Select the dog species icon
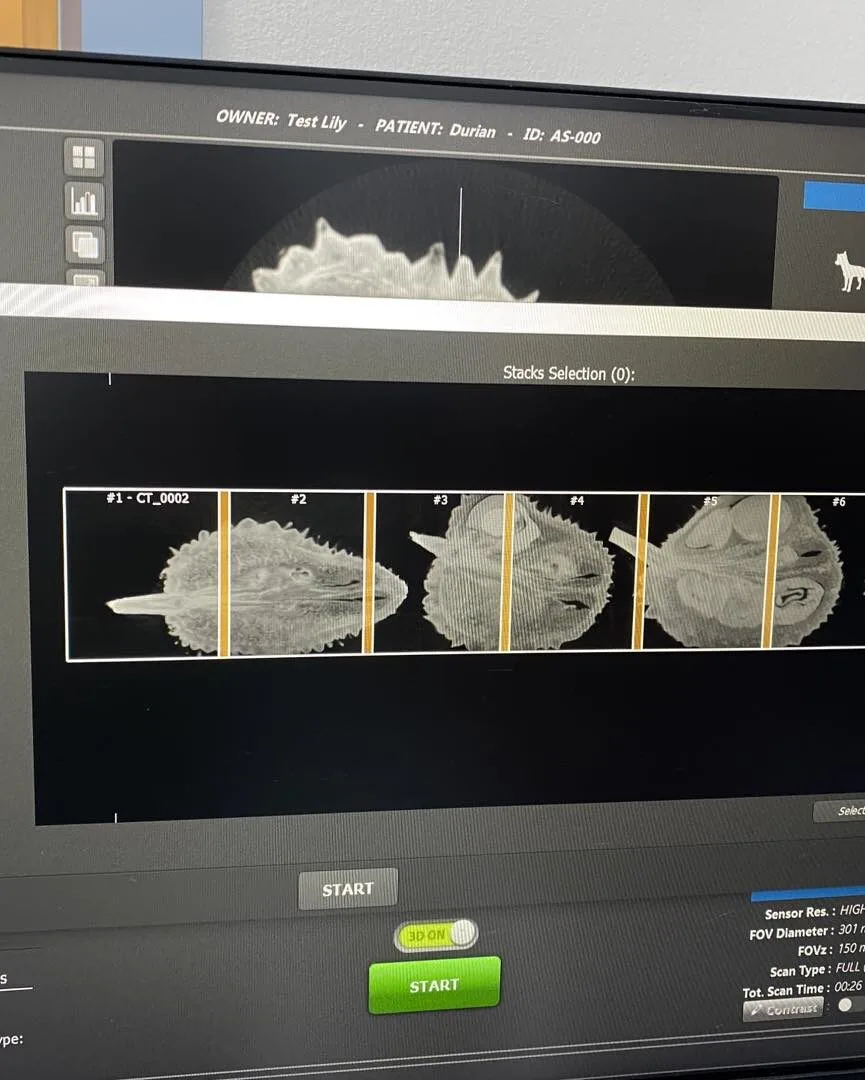 coord(849,272)
